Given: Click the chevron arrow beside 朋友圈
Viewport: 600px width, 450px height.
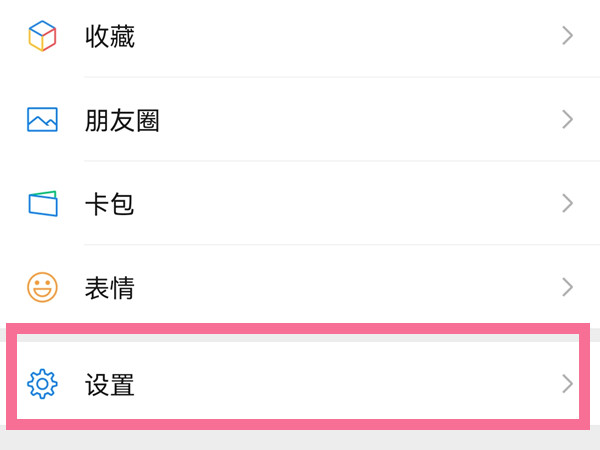Looking at the screenshot, I should (x=567, y=121).
